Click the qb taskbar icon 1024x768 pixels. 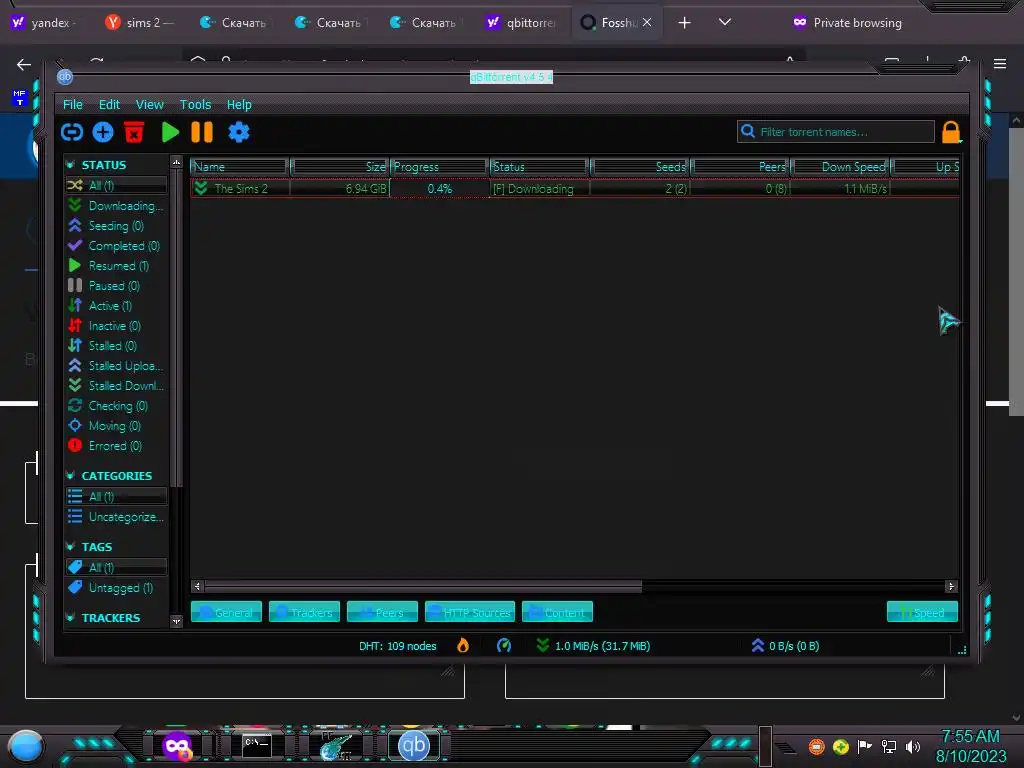pos(414,746)
